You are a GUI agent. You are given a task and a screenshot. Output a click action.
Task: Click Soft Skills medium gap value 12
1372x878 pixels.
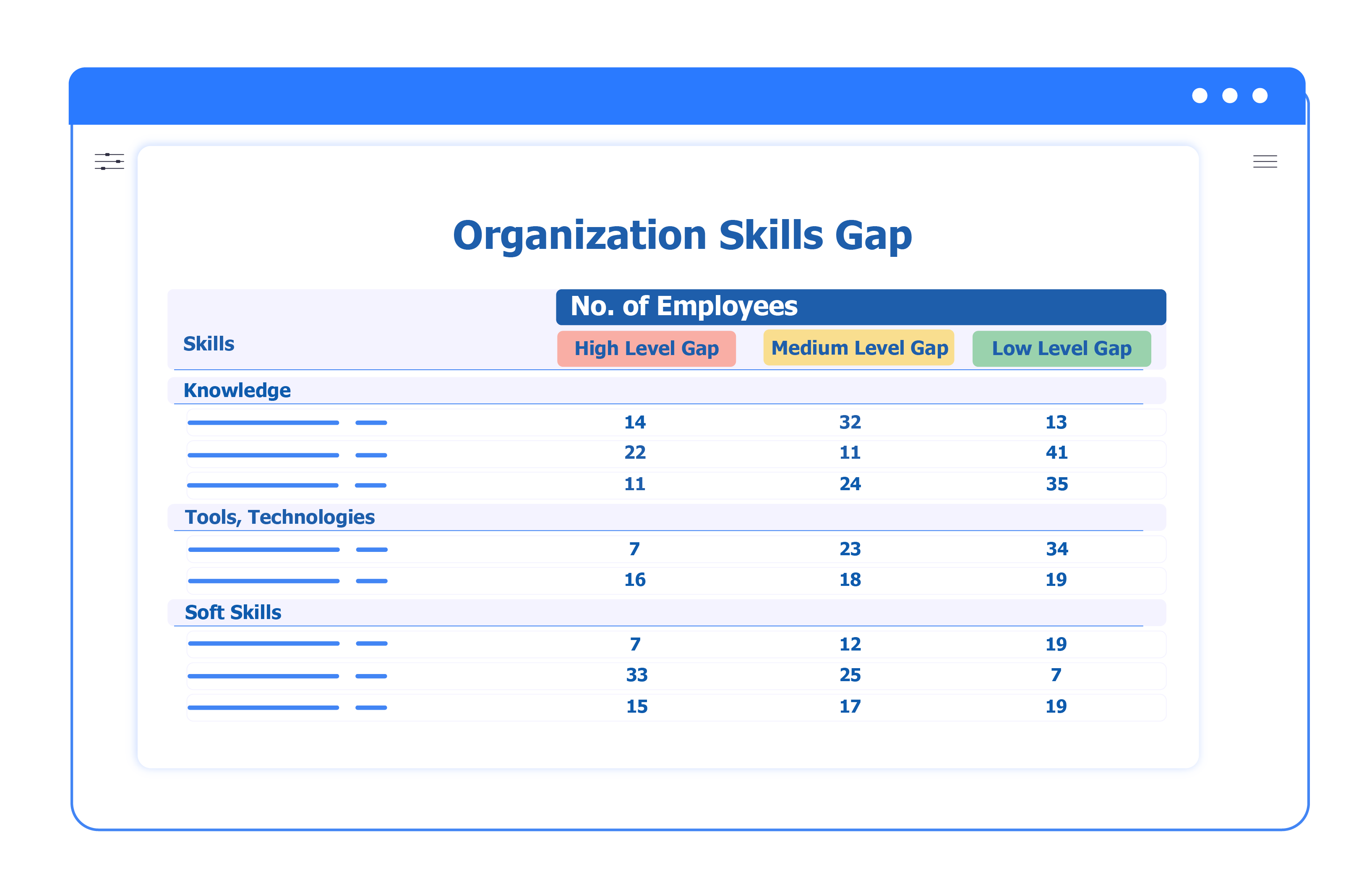tap(850, 644)
